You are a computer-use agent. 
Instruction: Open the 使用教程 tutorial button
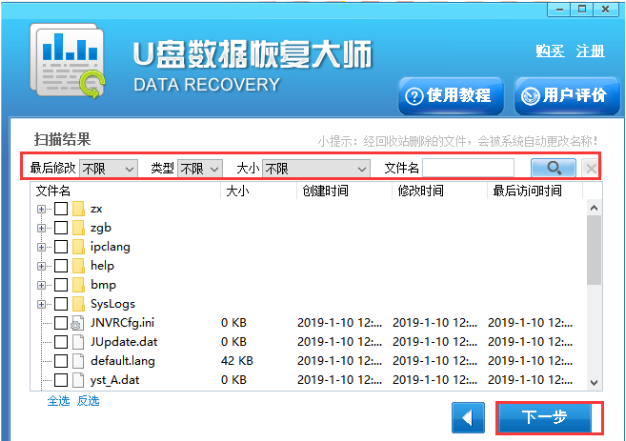[451, 96]
